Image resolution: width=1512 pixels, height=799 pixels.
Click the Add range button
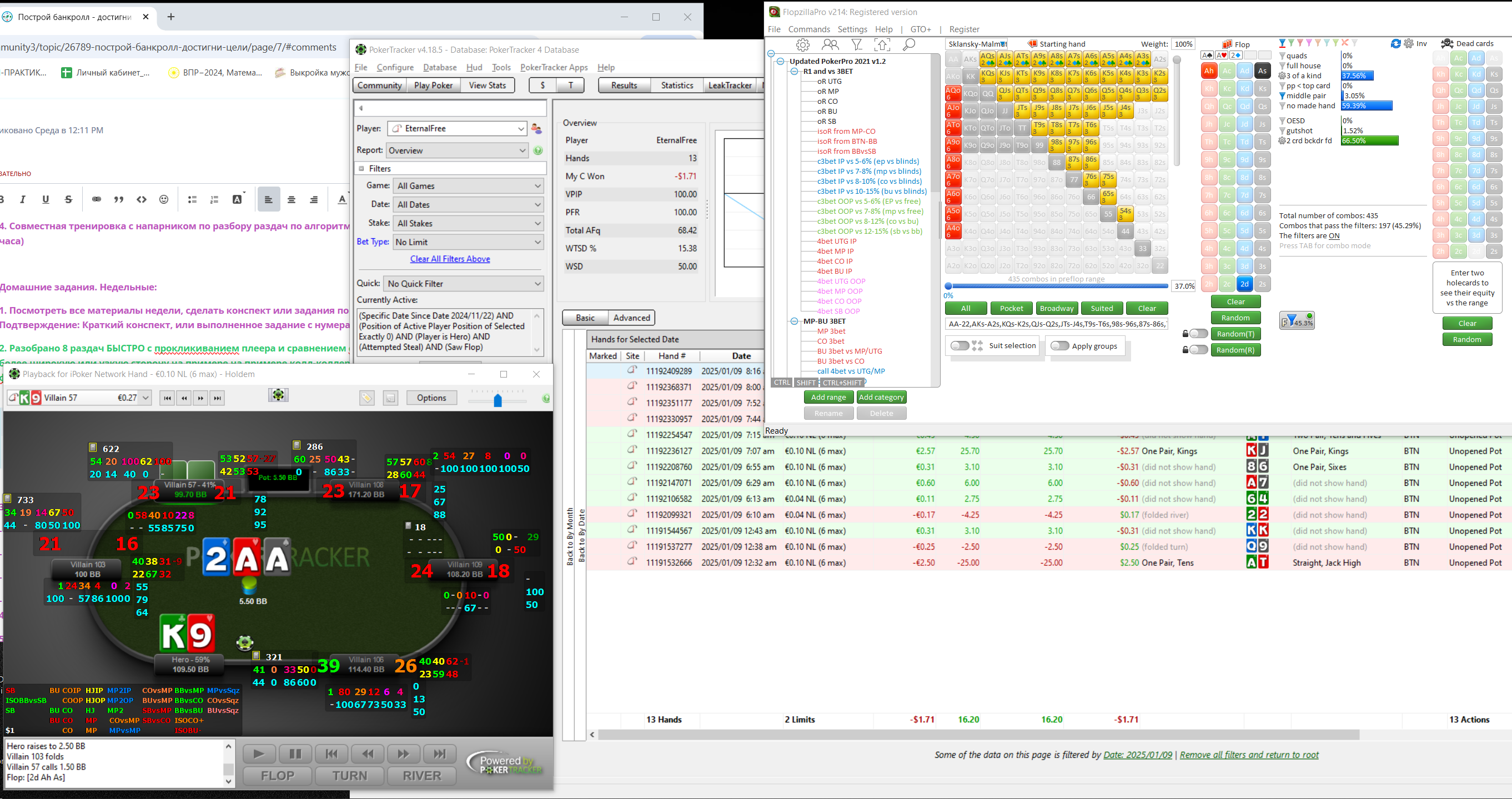(828, 398)
